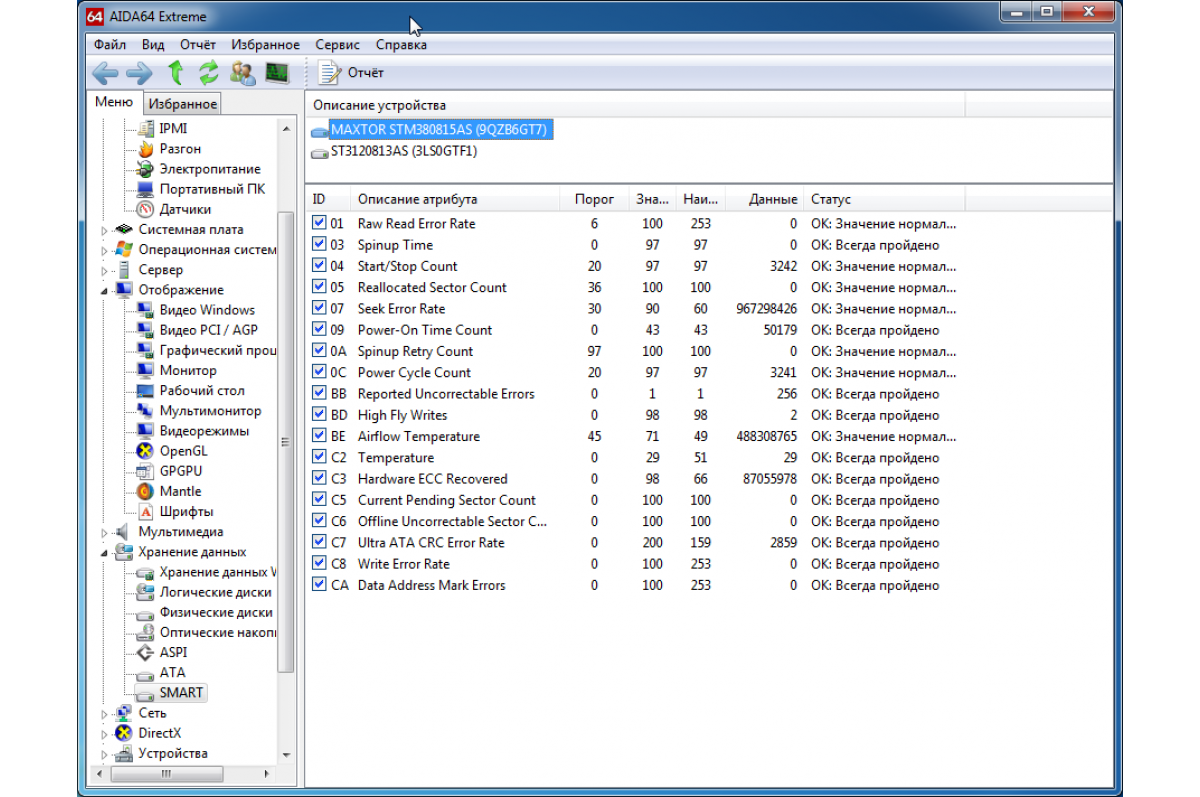This screenshot has width=1200, height=797.
Task: Click the Отчёт toolbar button label
Action: pos(366,72)
